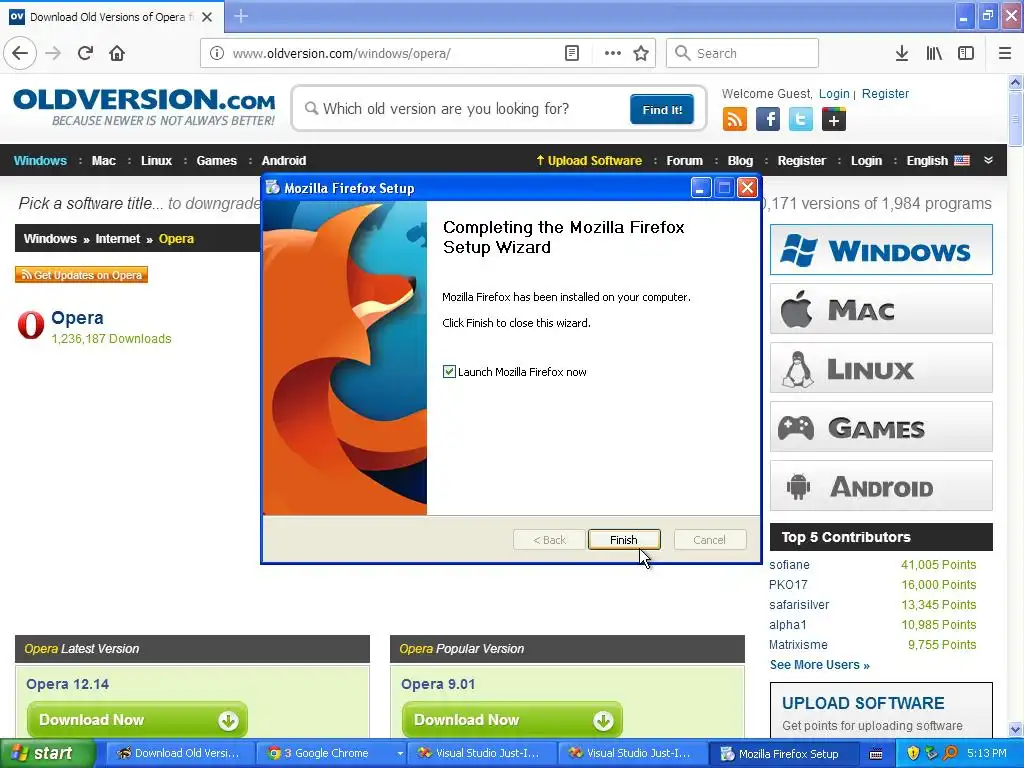
Task: Select the Mac platform banner in sidebar
Action: [x=881, y=309]
